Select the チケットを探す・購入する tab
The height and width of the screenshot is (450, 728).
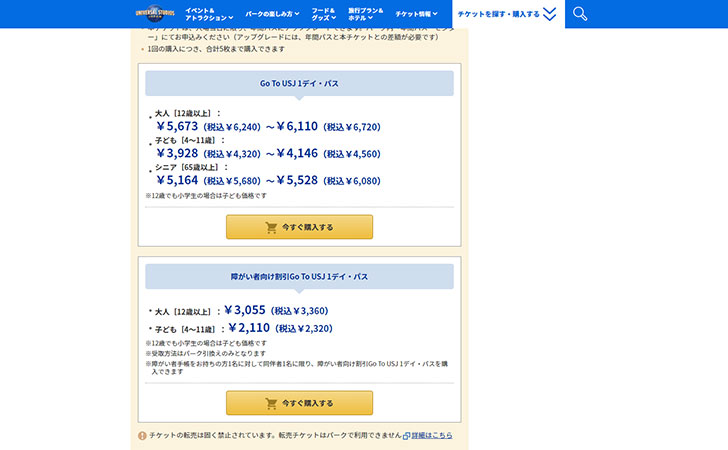tap(508, 14)
